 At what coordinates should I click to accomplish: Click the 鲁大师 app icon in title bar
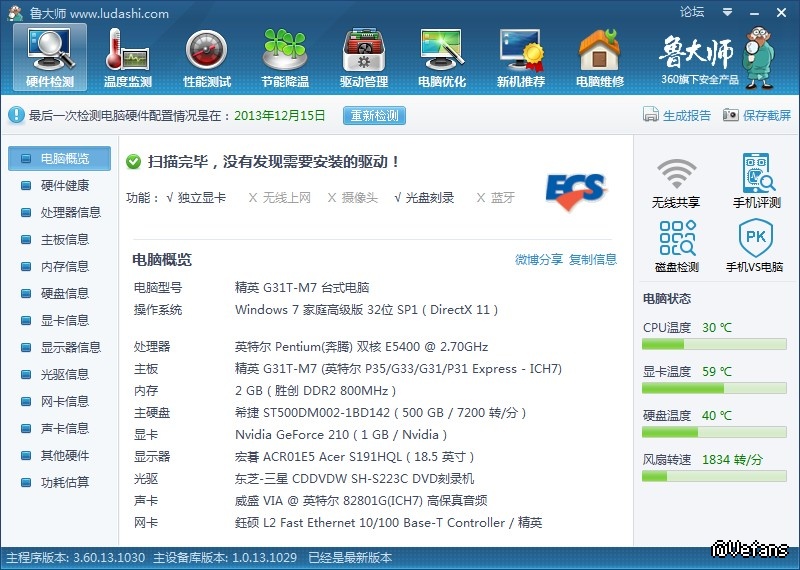pyautogui.click(x=15, y=13)
